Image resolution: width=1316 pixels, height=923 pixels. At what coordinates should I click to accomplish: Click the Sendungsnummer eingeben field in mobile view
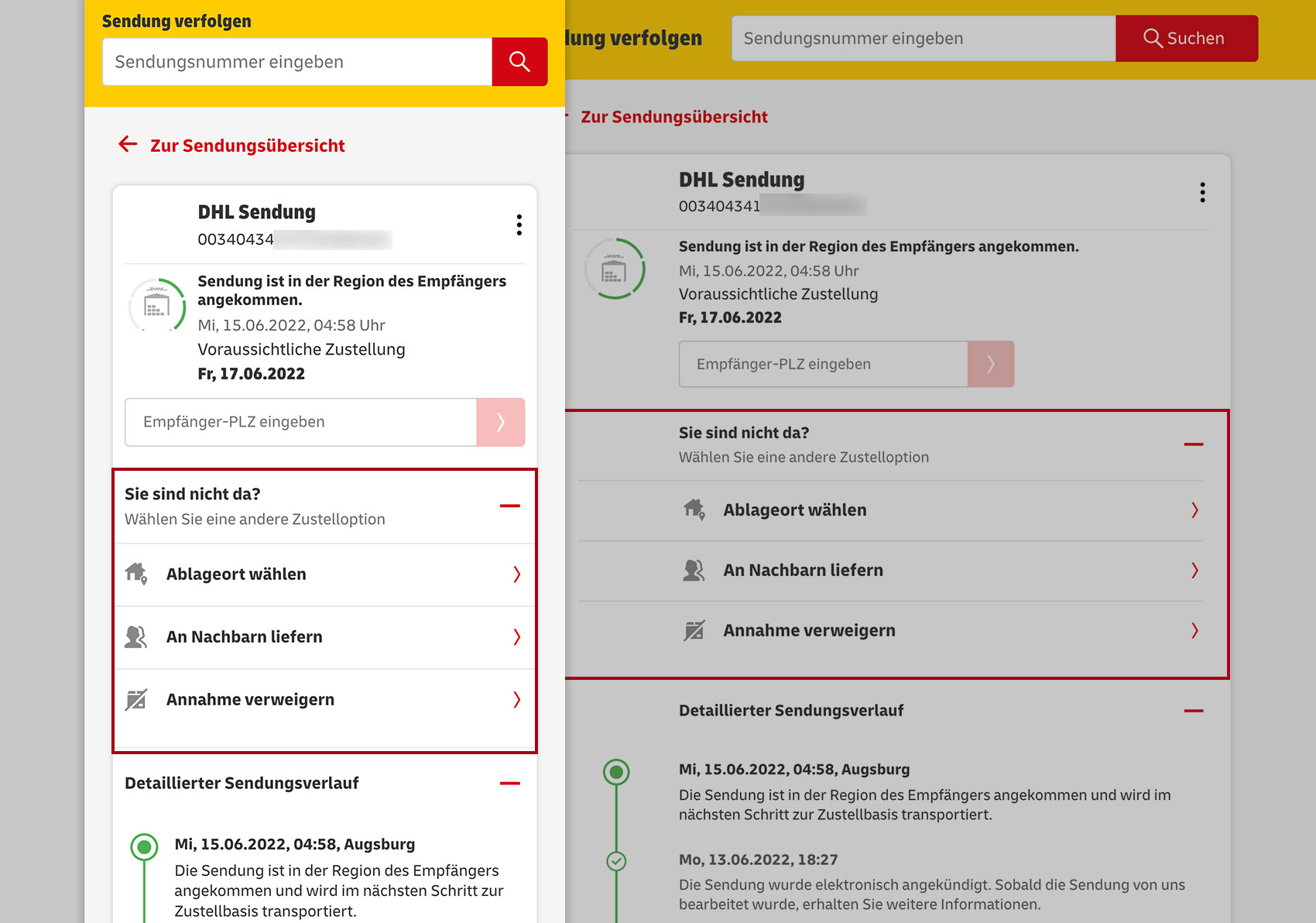click(297, 62)
